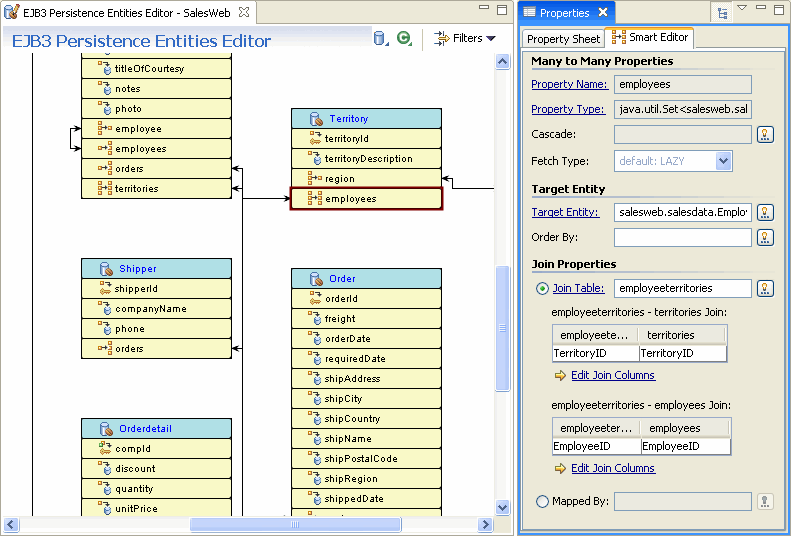The width and height of the screenshot is (791, 536).
Task: Select the Mapped By radio button
Action: tap(542, 501)
